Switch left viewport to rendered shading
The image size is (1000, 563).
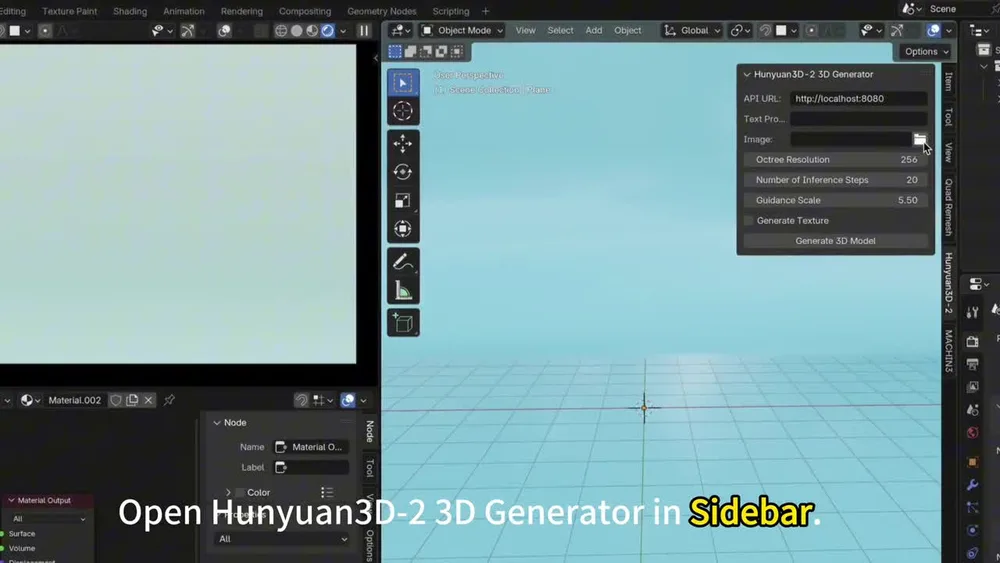click(x=327, y=31)
